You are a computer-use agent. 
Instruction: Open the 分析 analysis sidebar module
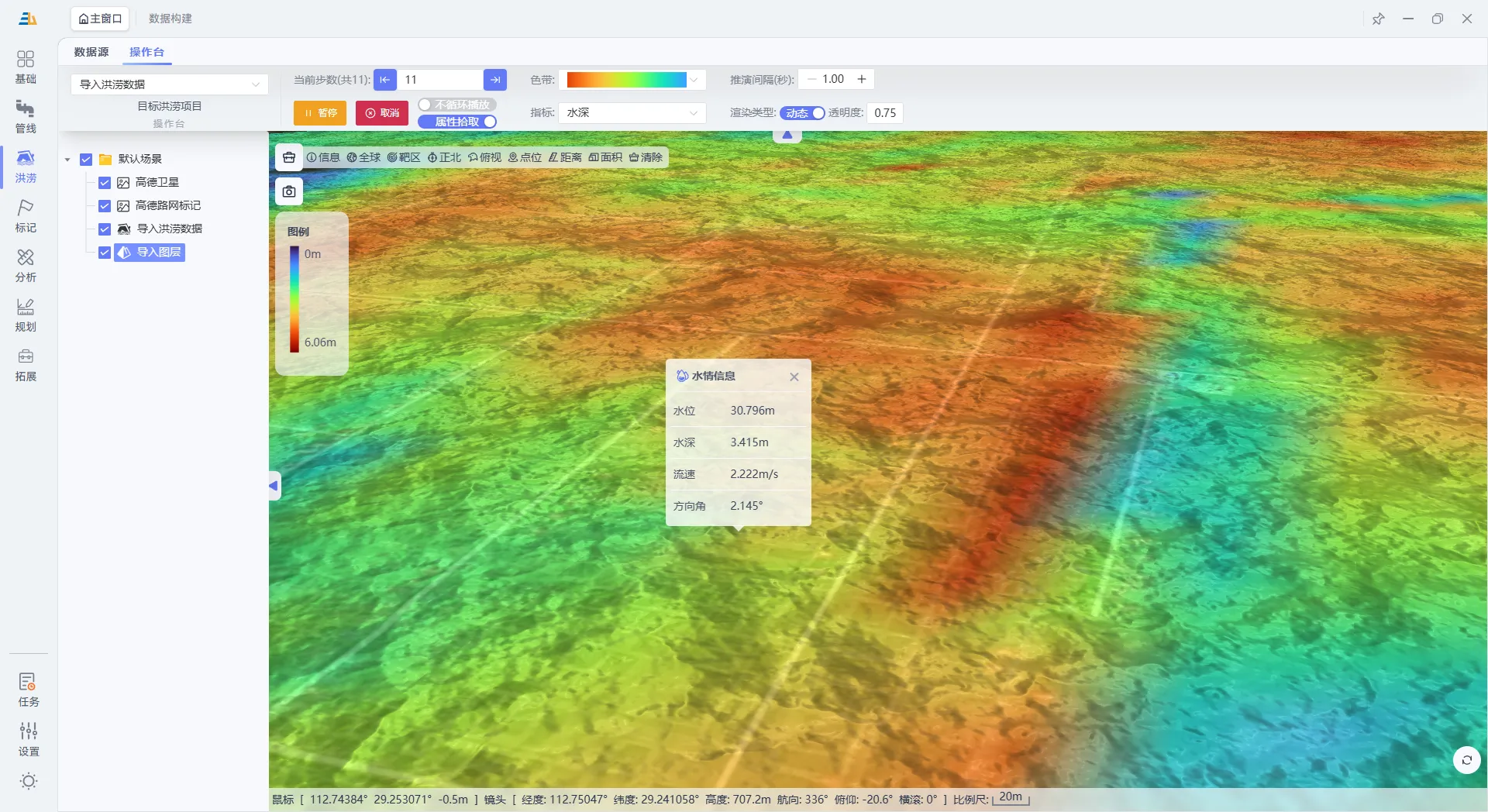tap(26, 265)
